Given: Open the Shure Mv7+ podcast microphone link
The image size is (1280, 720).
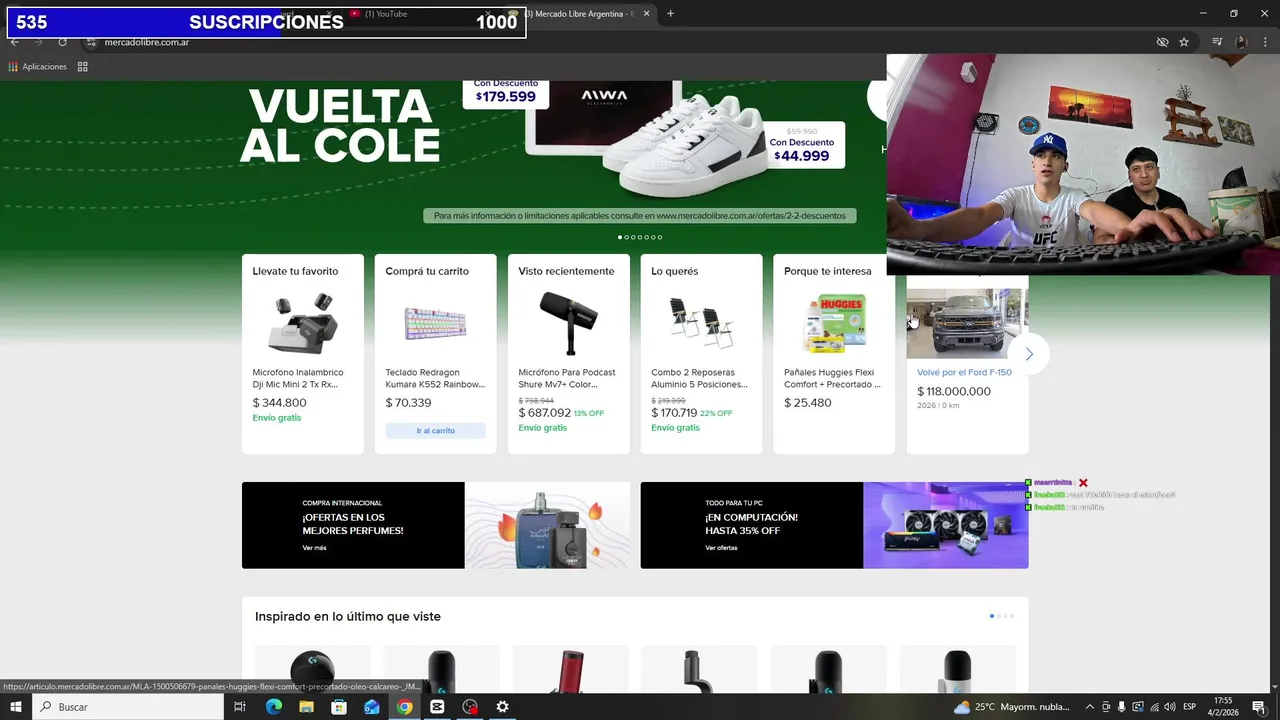Looking at the screenshot, I should (x=567, y=378).
